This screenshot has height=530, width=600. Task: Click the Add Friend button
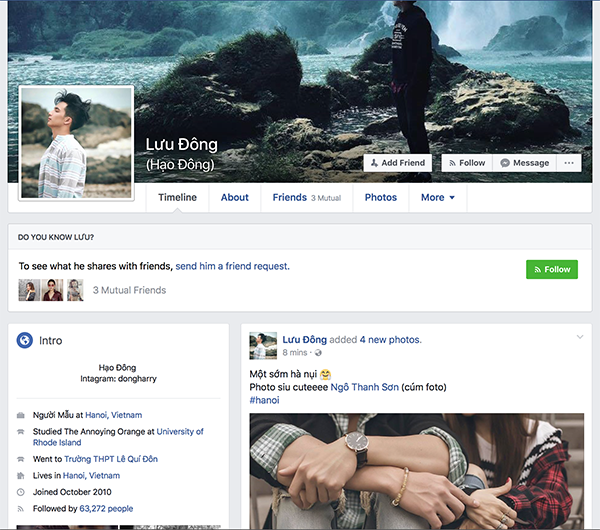397,163
